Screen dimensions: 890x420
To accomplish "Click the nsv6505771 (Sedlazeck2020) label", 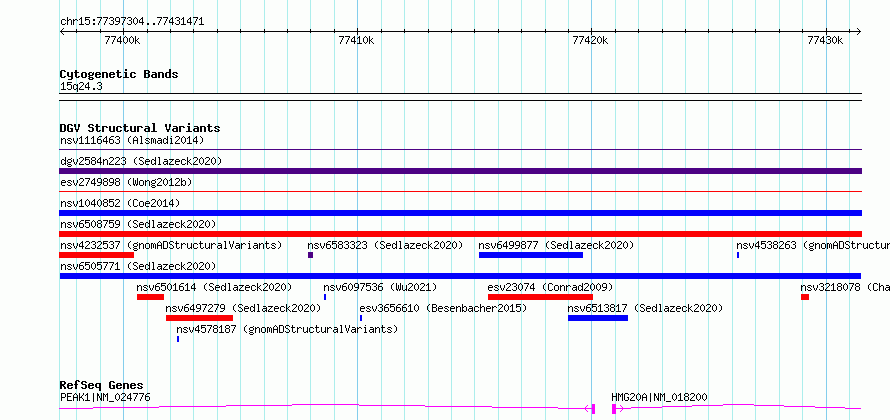I will click(x=138, y=266).
